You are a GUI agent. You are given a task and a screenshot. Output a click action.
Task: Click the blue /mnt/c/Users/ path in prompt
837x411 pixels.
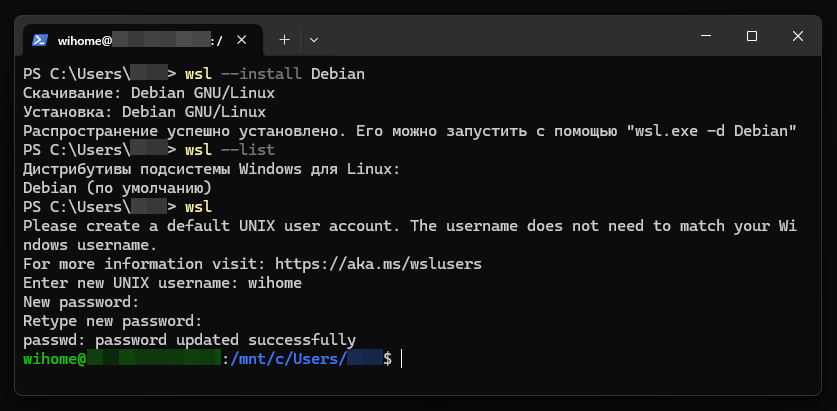tap(288, 359)
